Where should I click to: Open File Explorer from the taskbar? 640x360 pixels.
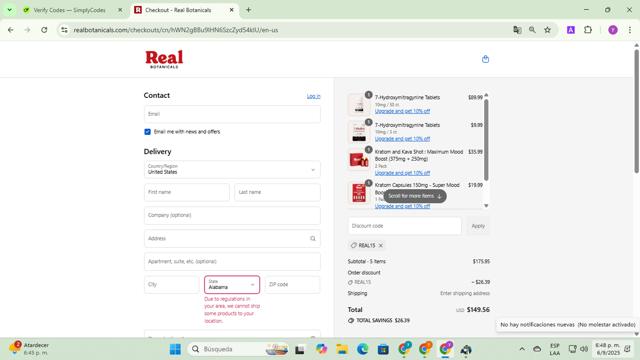pyautogui.click(x=342, y=349)
